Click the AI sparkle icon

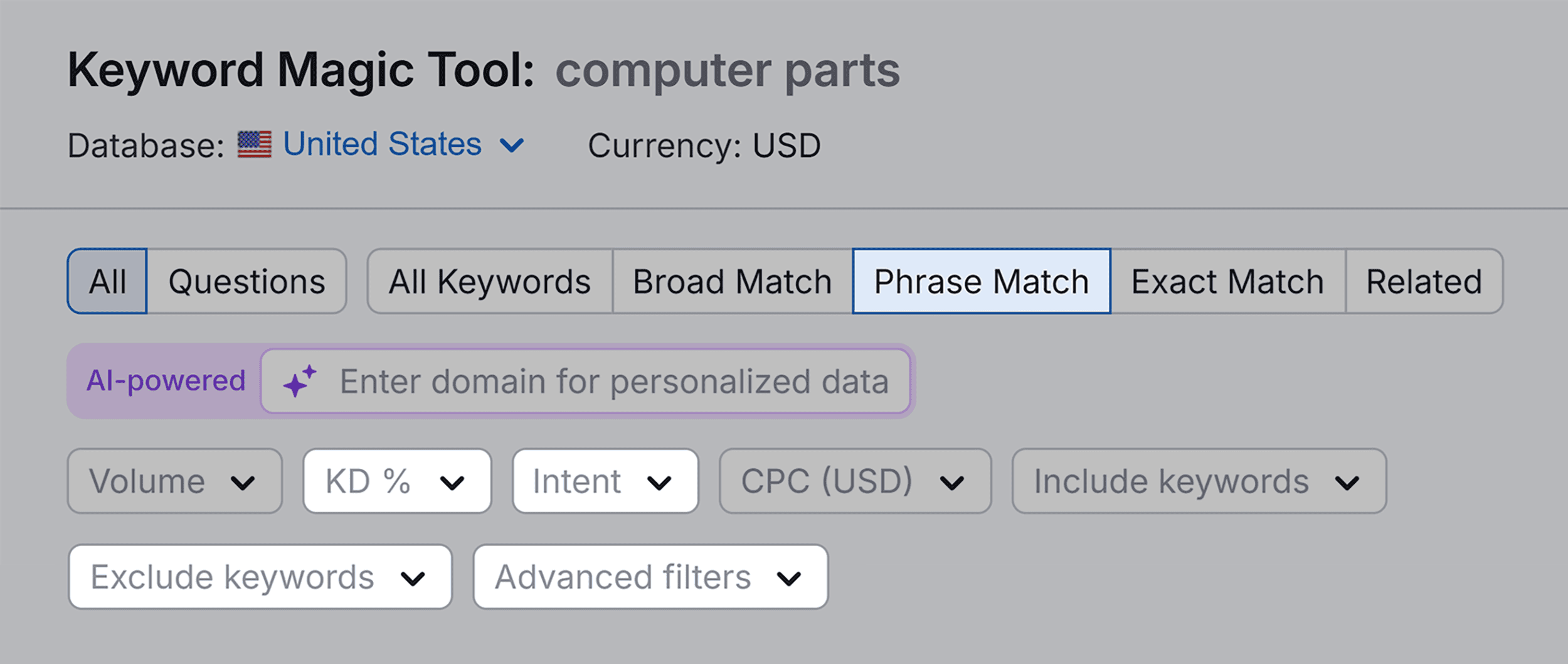click(x=299, y=381)
